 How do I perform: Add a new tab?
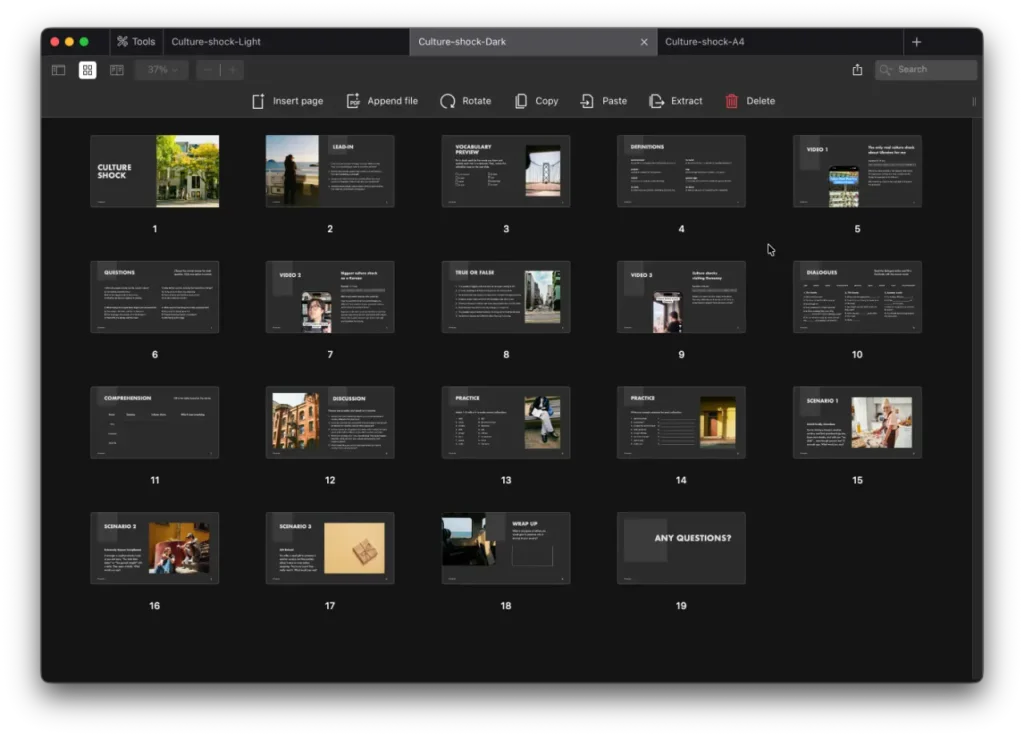[916, 42]
